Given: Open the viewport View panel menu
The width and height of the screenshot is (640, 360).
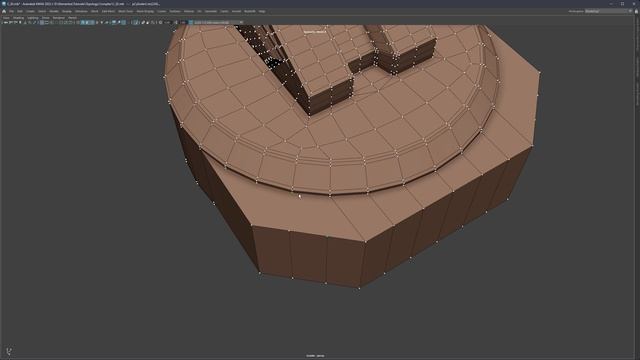Looking at the screenshot, I should point(7,18).
